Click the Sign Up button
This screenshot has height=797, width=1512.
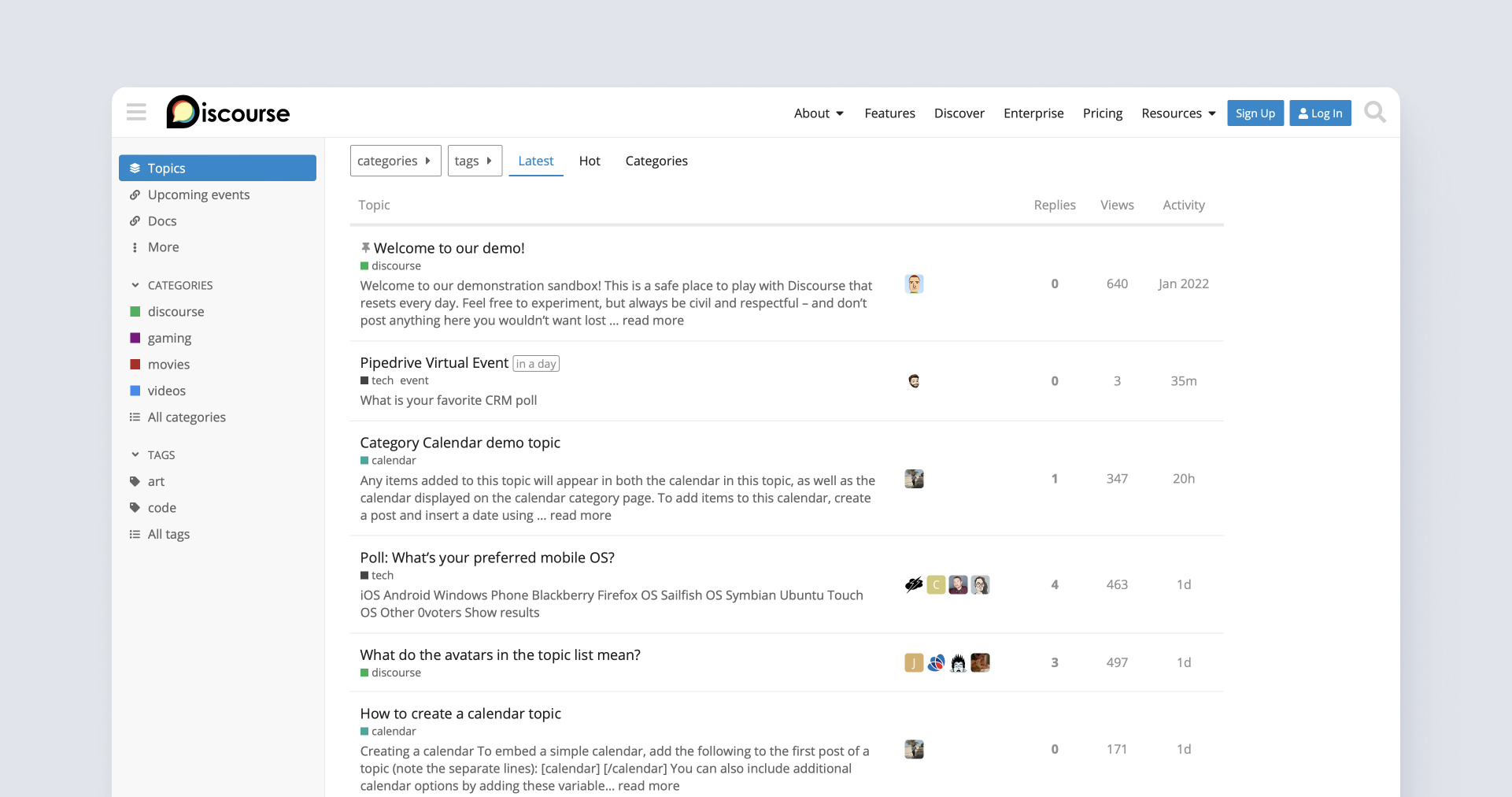coord(1255,113)
